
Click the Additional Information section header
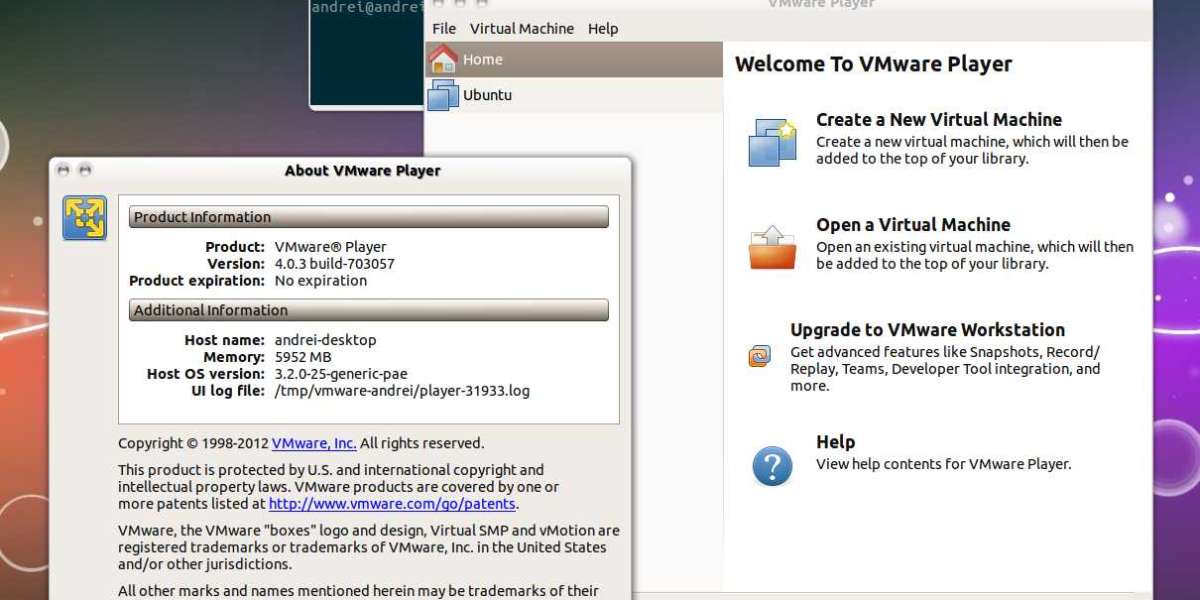click(368, 310)
